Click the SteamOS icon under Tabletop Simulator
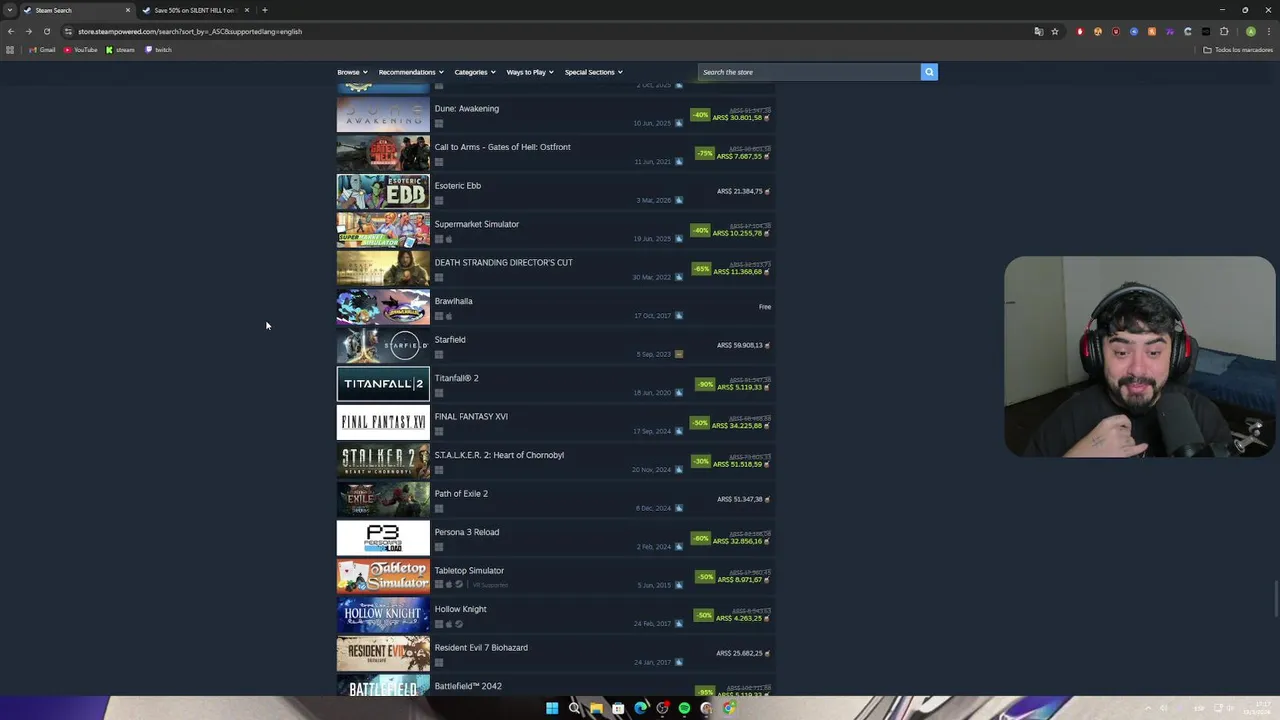 pyautogui.click(x=458, y=585)
